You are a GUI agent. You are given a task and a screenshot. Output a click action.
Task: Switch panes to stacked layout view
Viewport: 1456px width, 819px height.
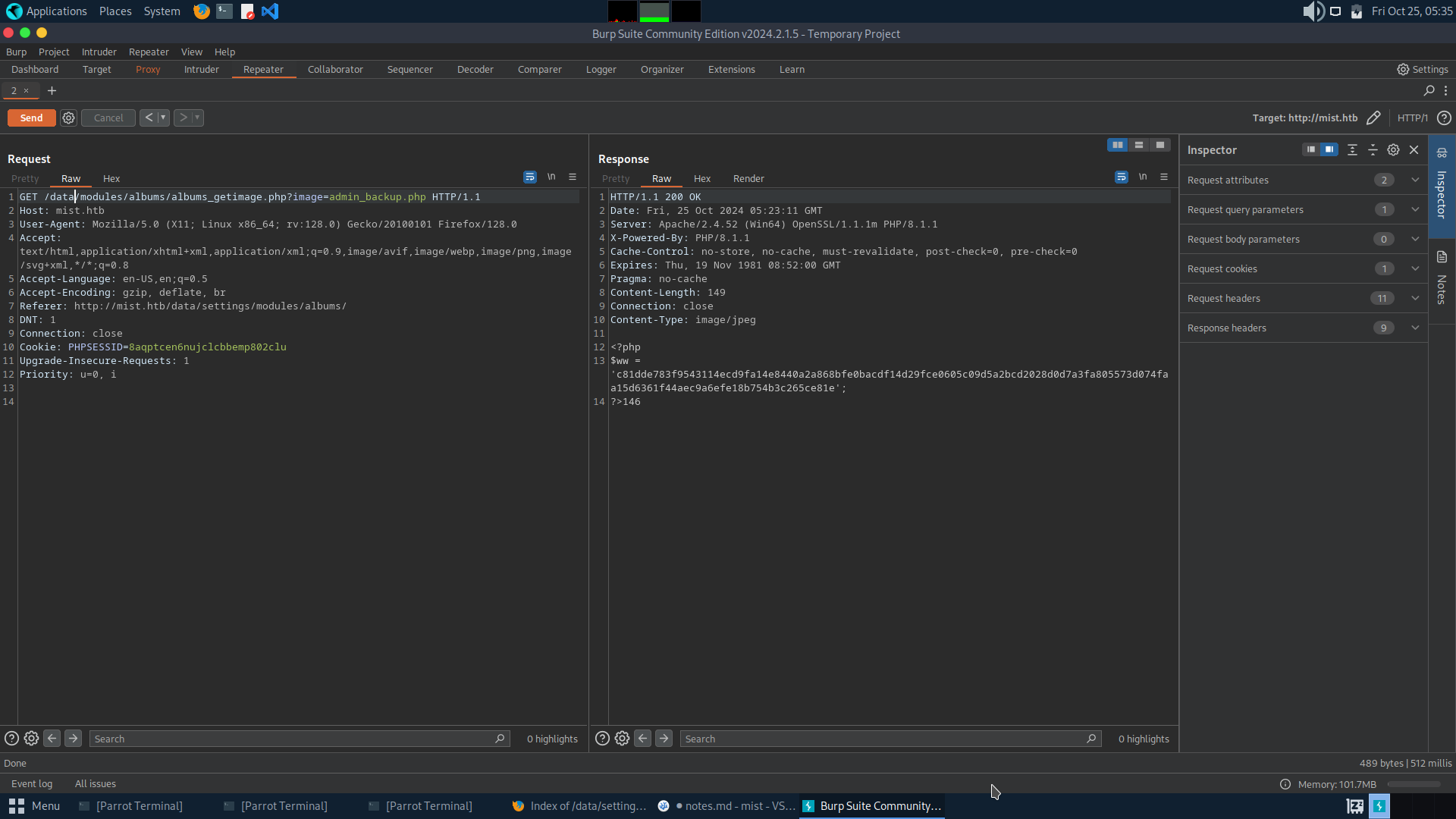pyautogui.click(x=1139, y=144)
